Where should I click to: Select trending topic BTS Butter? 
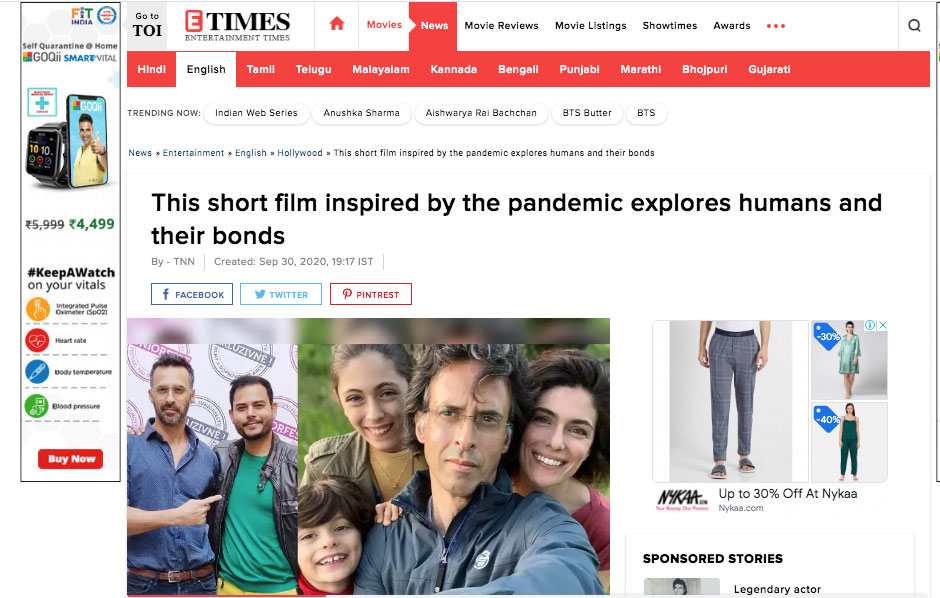pyautogui.click(x=587, y=113)
